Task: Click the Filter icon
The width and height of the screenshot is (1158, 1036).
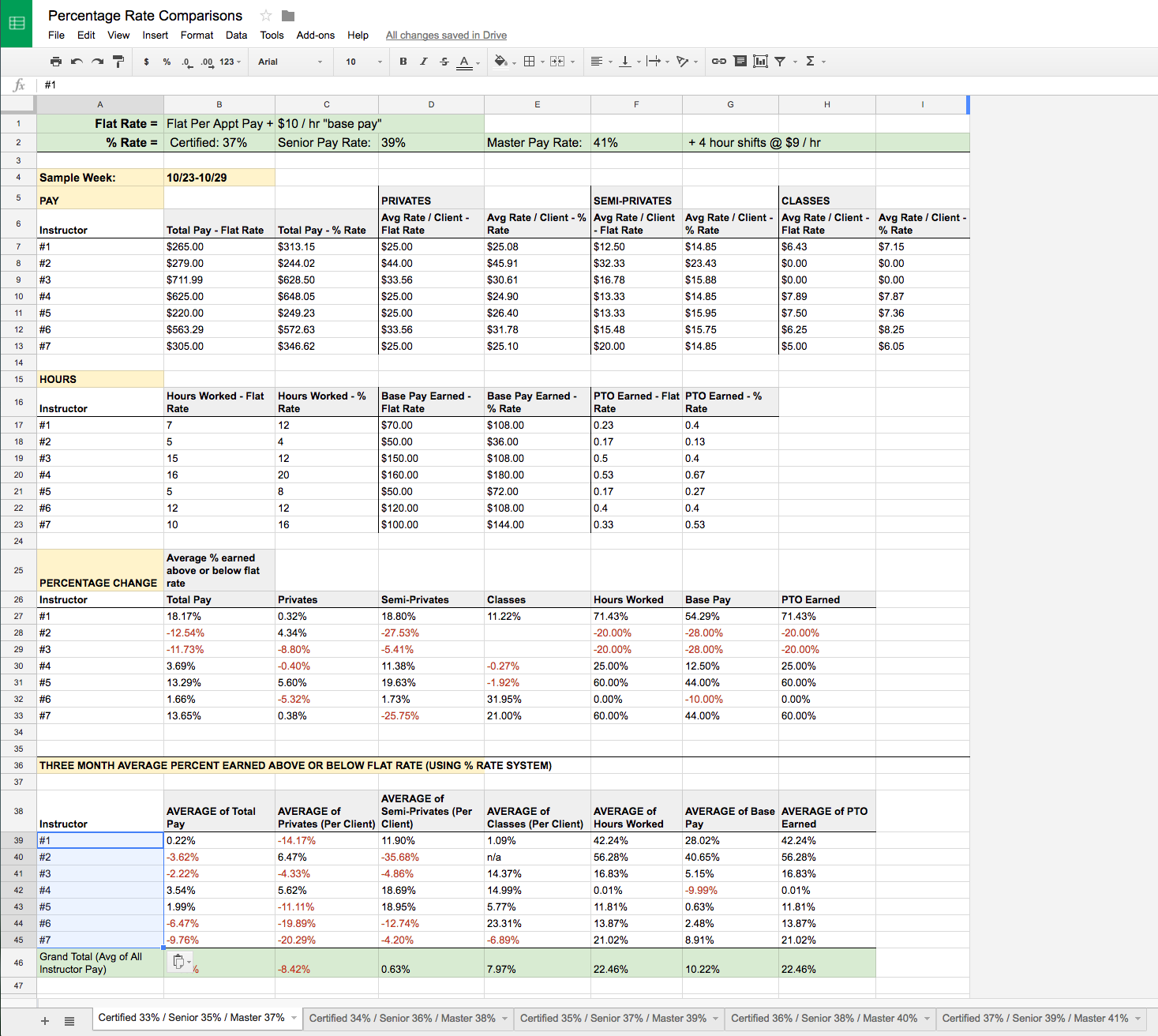Action: 780,62
